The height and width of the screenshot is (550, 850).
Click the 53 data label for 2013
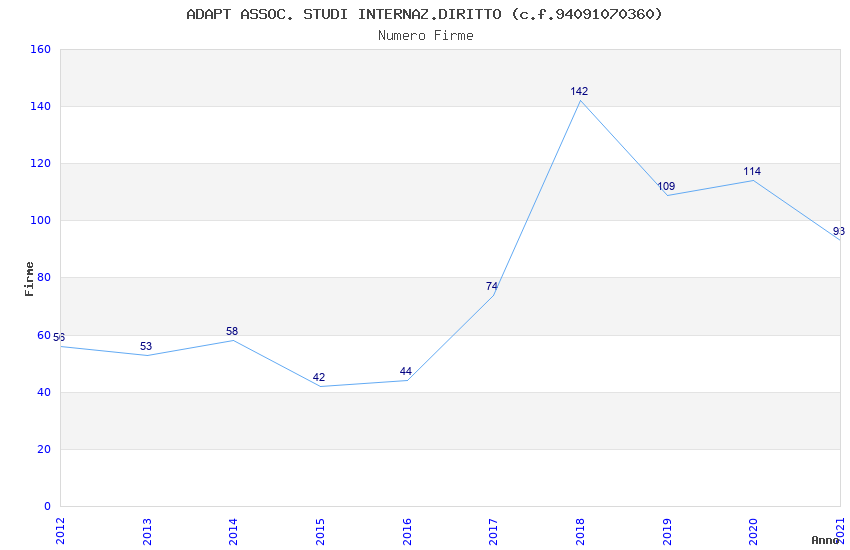point(146,346)
